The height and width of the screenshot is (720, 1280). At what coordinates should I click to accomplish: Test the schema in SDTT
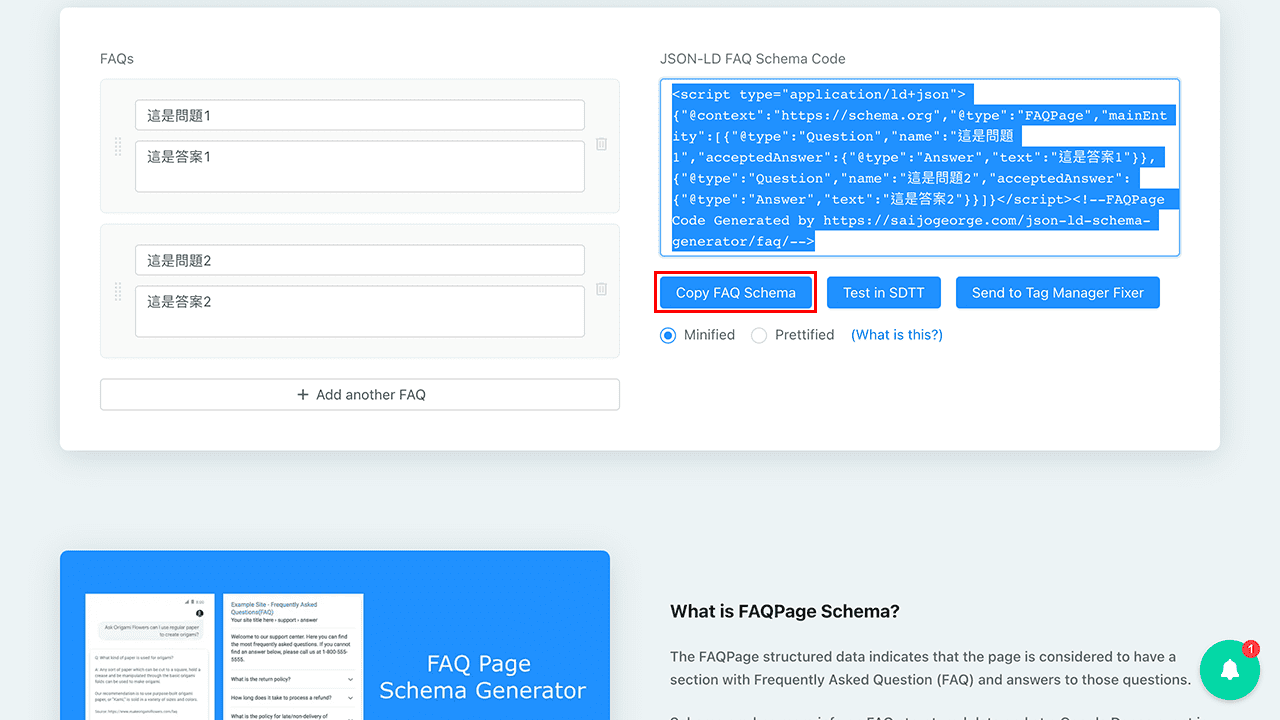click(x=884, y=292)
